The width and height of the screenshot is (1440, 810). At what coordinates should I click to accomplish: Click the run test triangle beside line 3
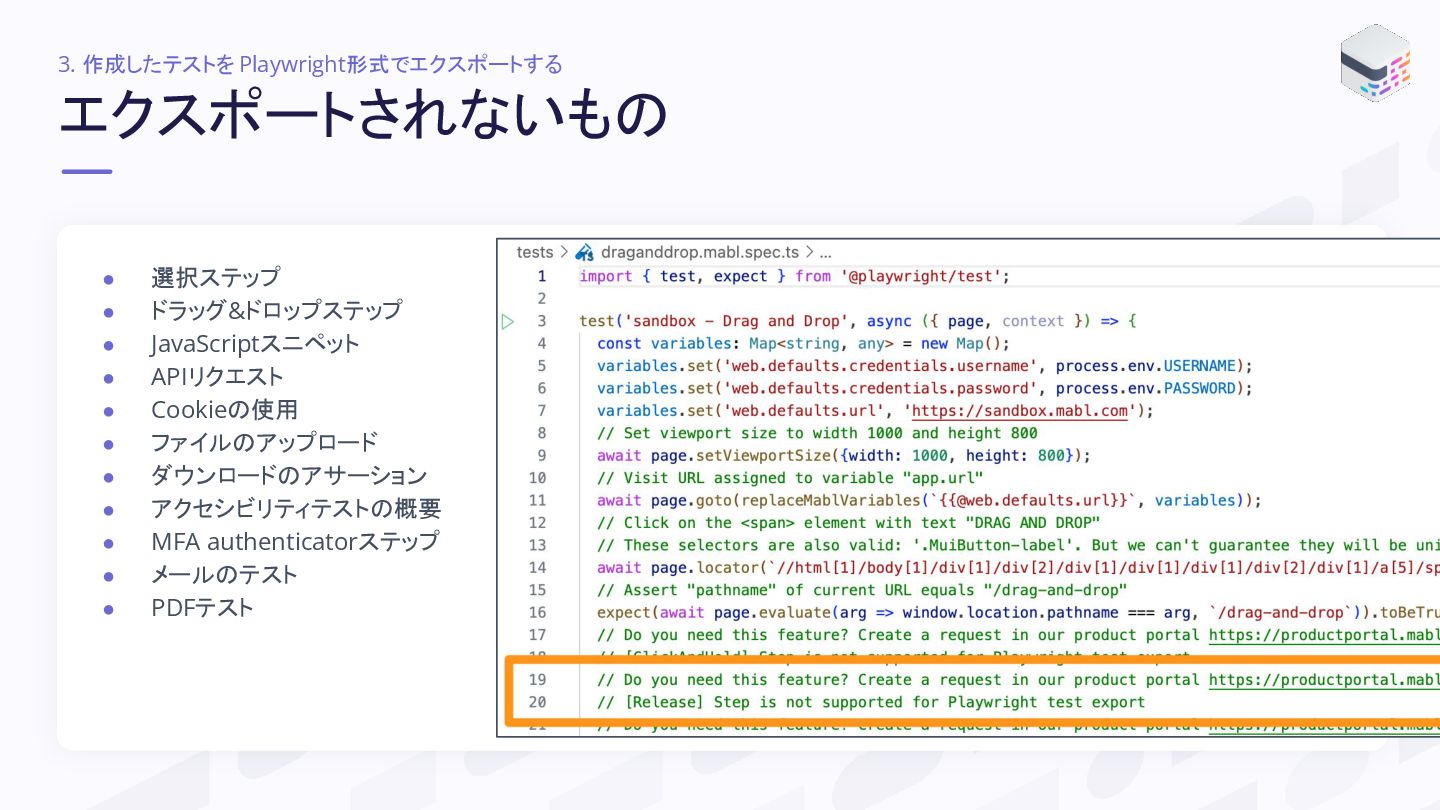508,321
